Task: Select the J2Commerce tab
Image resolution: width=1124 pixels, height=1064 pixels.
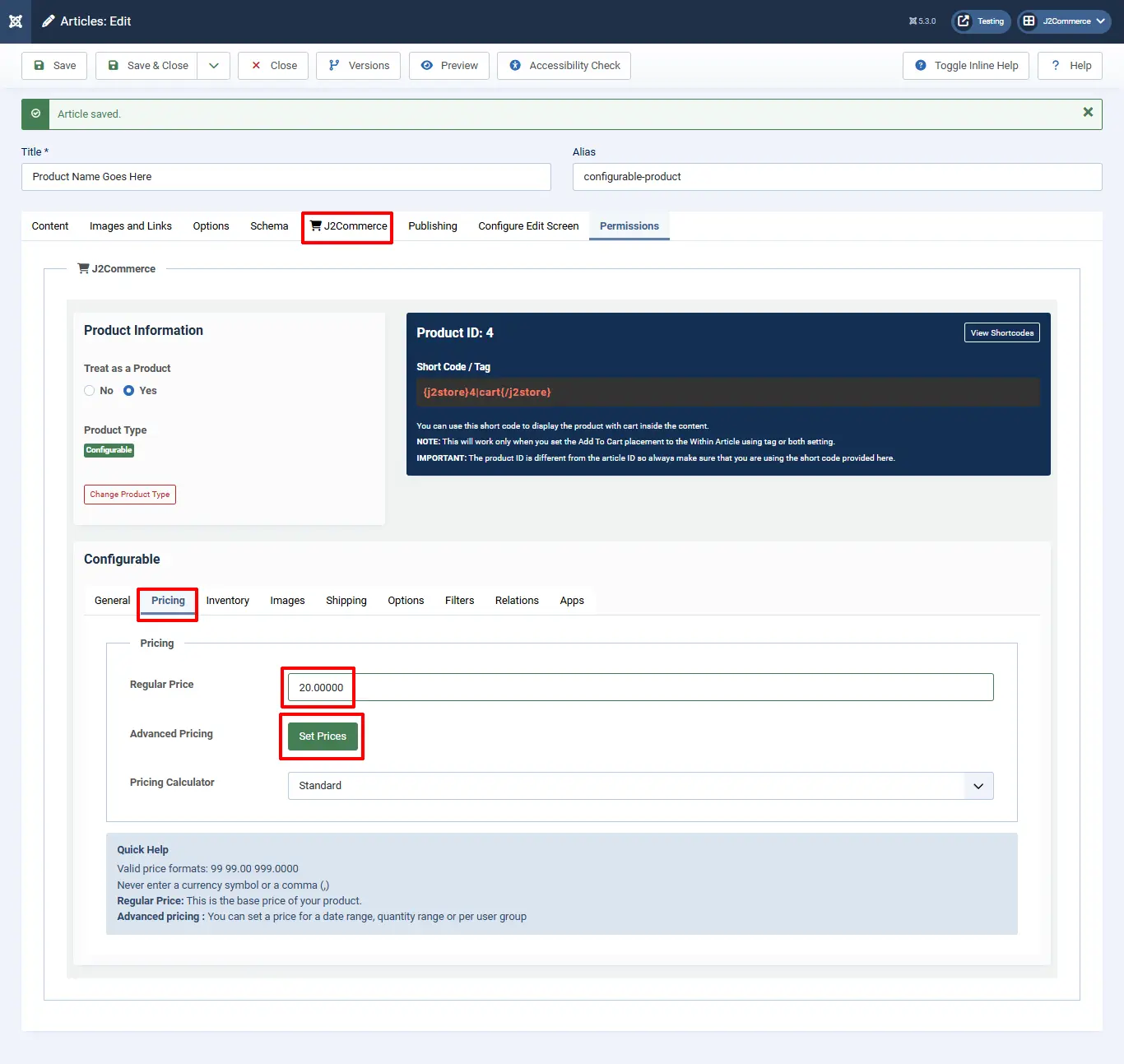Action: 348,226
